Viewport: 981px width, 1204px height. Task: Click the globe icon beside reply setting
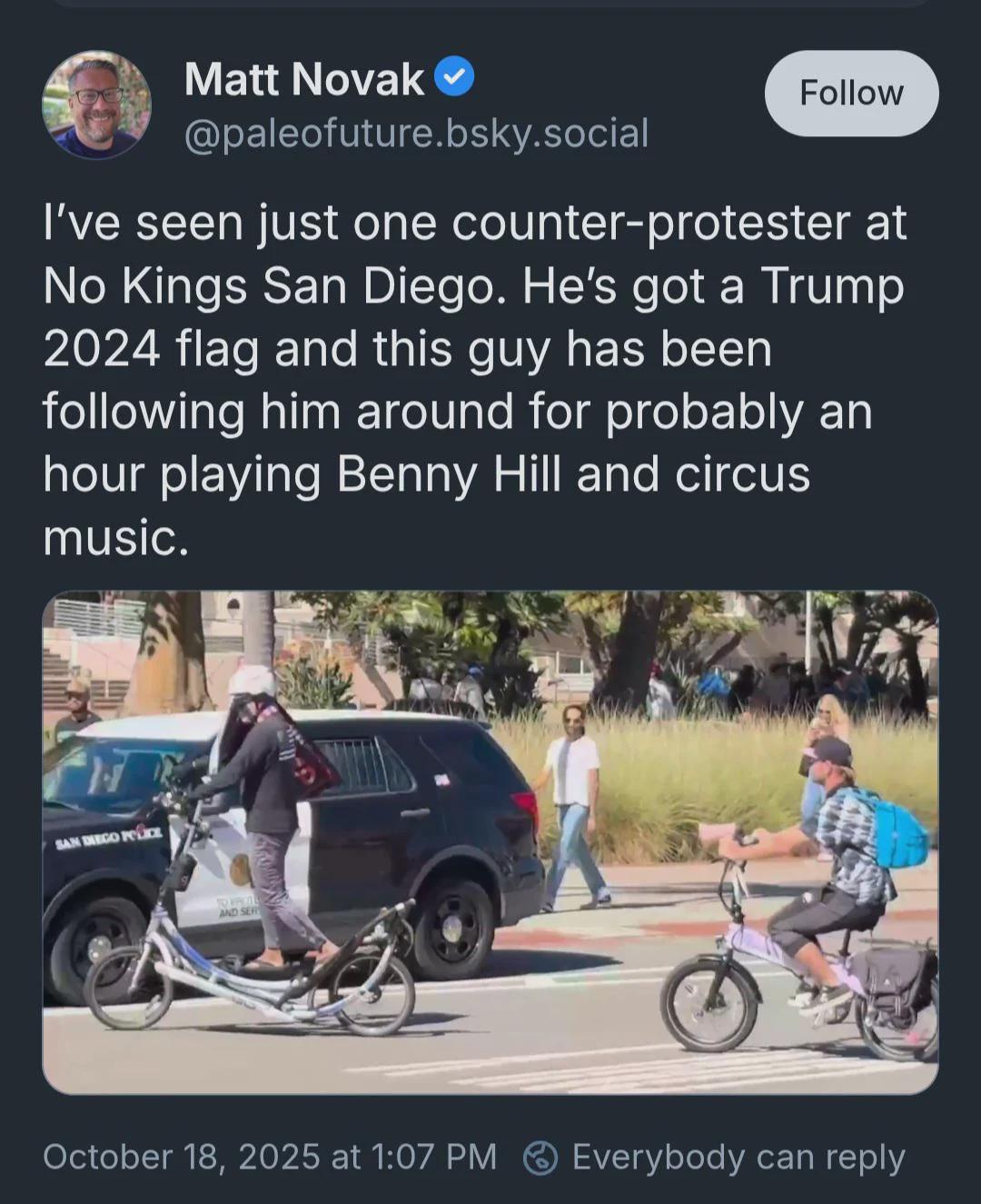tap(541, 1157)
